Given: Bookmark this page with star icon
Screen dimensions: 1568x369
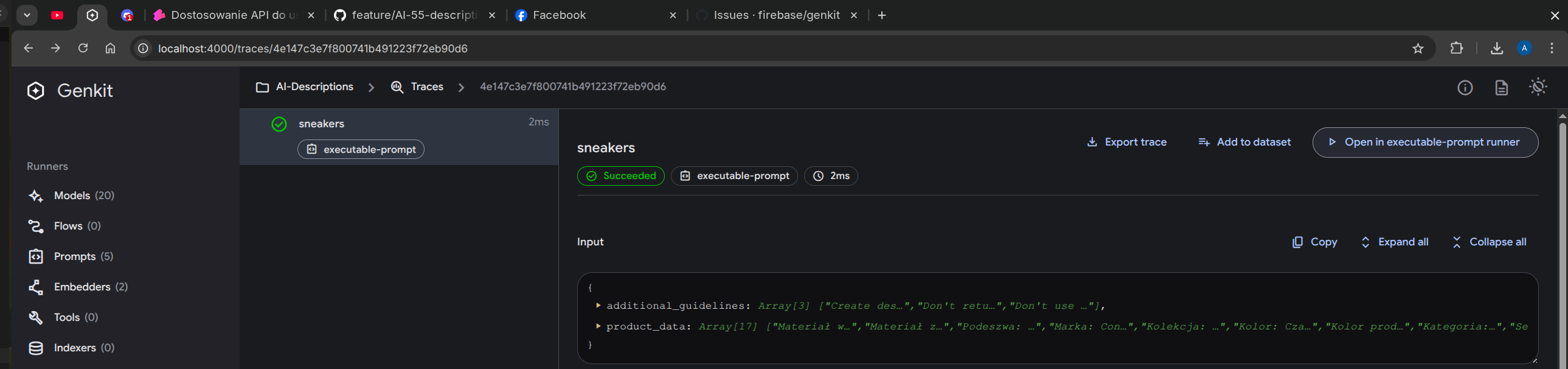Looking at the screenshot, I should click(1418, 49).
